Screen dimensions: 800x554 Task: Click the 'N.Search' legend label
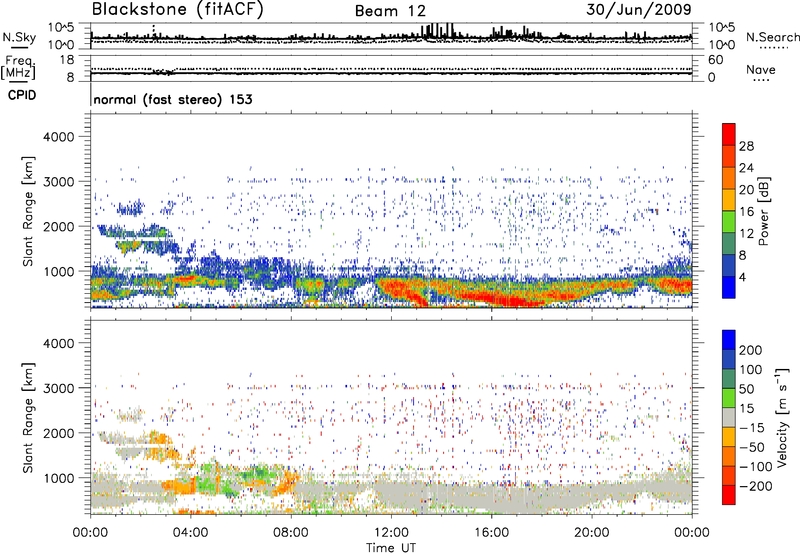772,37
